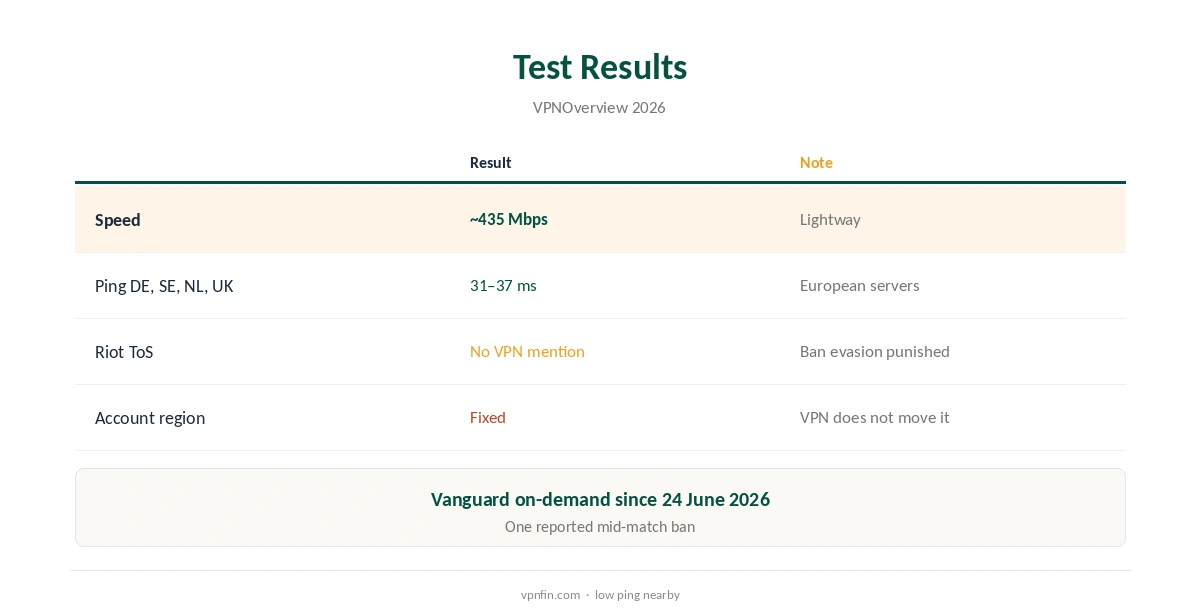1200x614 pixels.
Task: Click the '31–37 ms' value
Action: pos(503,285)
